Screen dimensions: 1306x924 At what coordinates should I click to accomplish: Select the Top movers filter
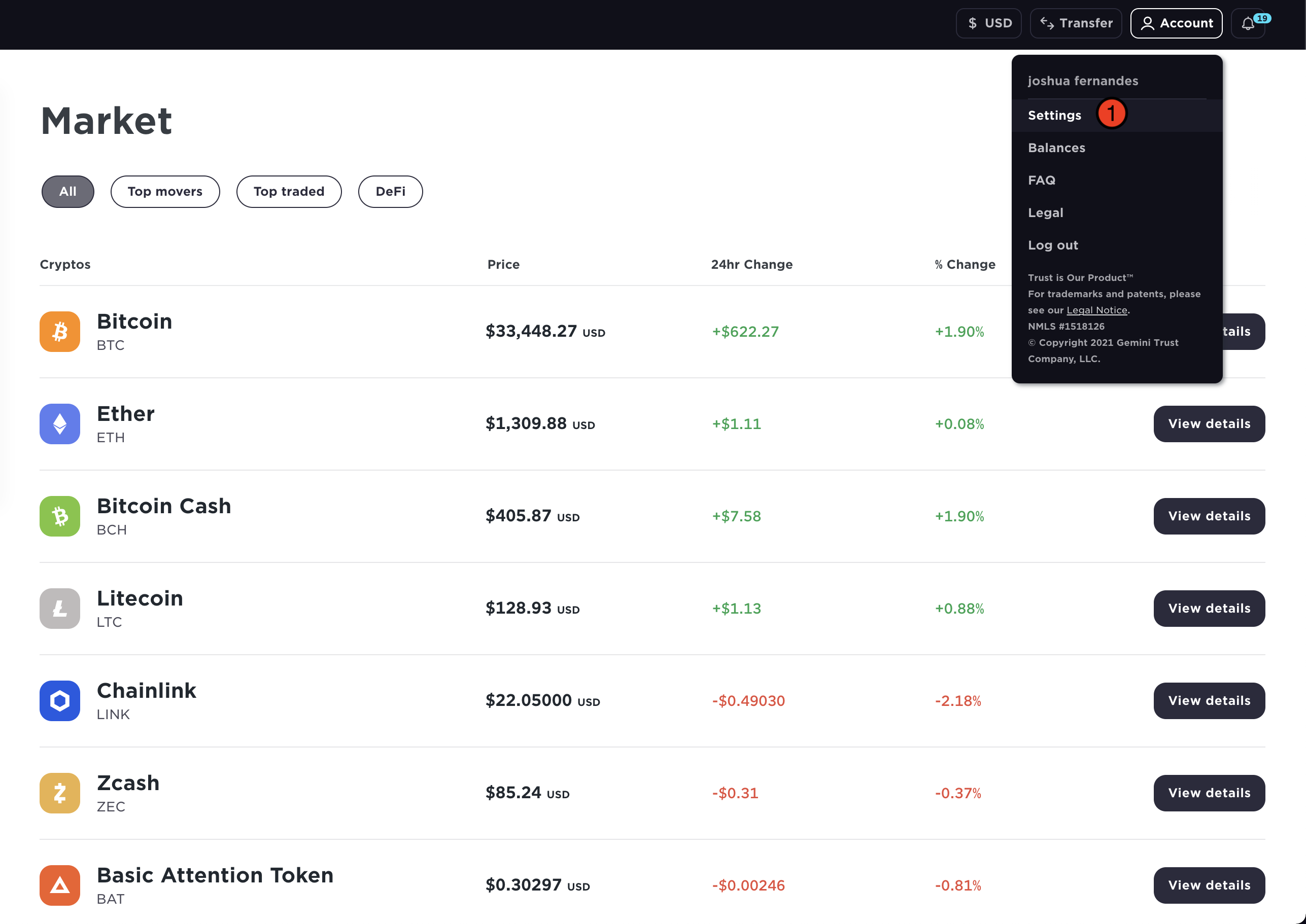click(x=165, y=192)
